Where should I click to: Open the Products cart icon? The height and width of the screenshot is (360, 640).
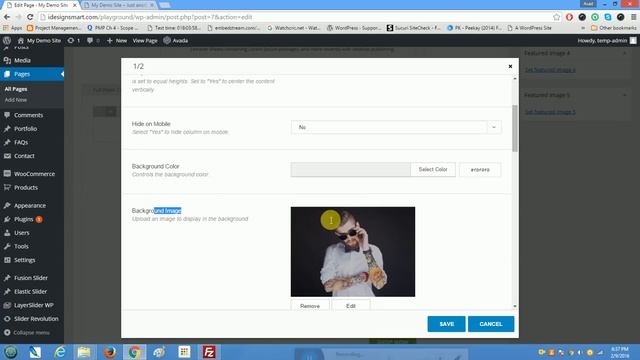tap(7, 187)
